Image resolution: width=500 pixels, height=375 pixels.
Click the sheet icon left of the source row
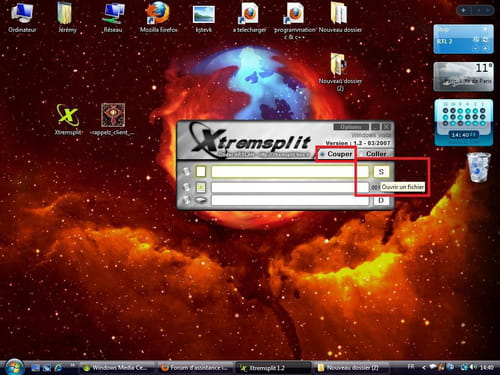click(186, 172)
